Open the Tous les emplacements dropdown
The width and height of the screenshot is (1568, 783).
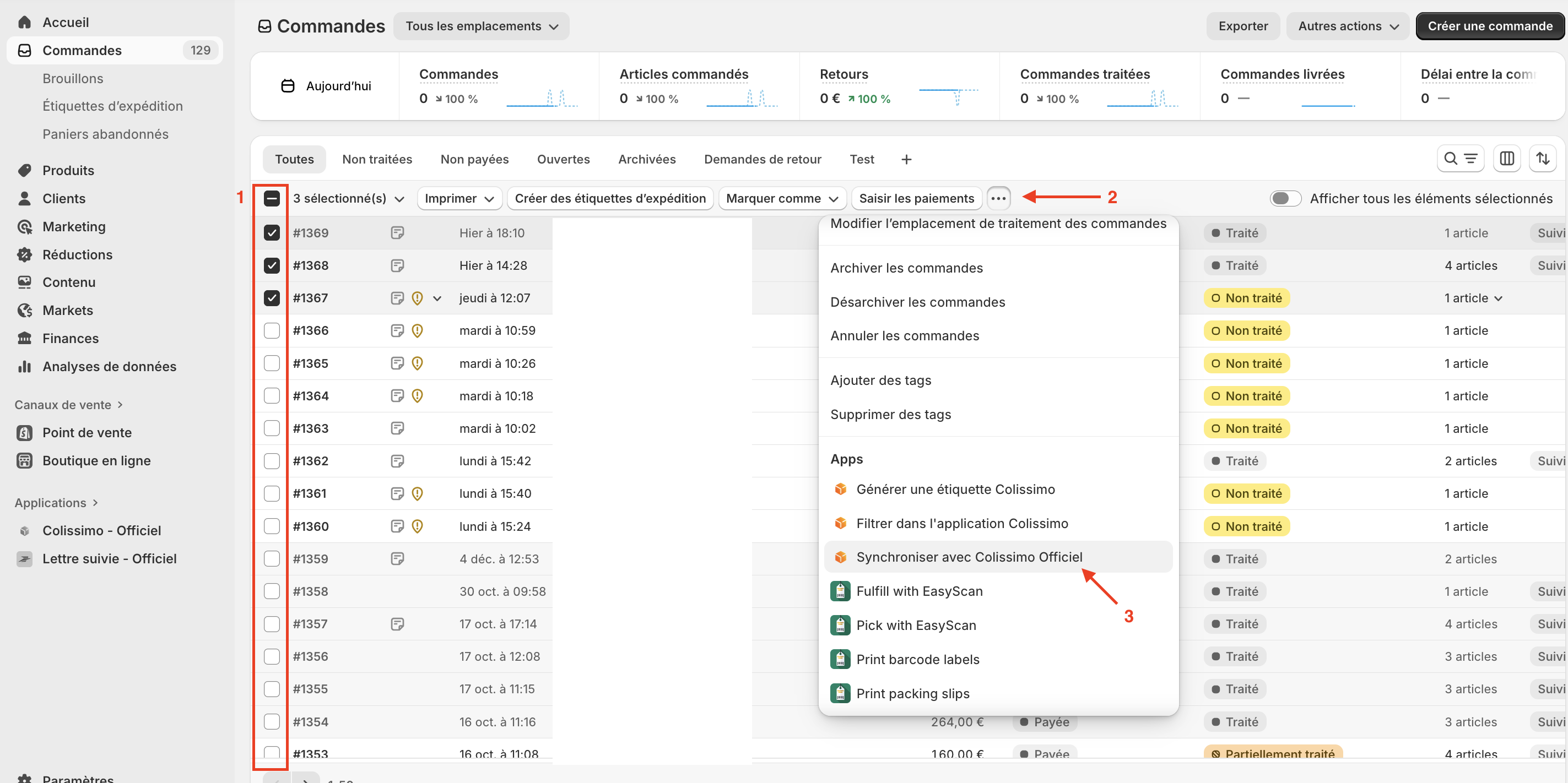click(481, 26)
